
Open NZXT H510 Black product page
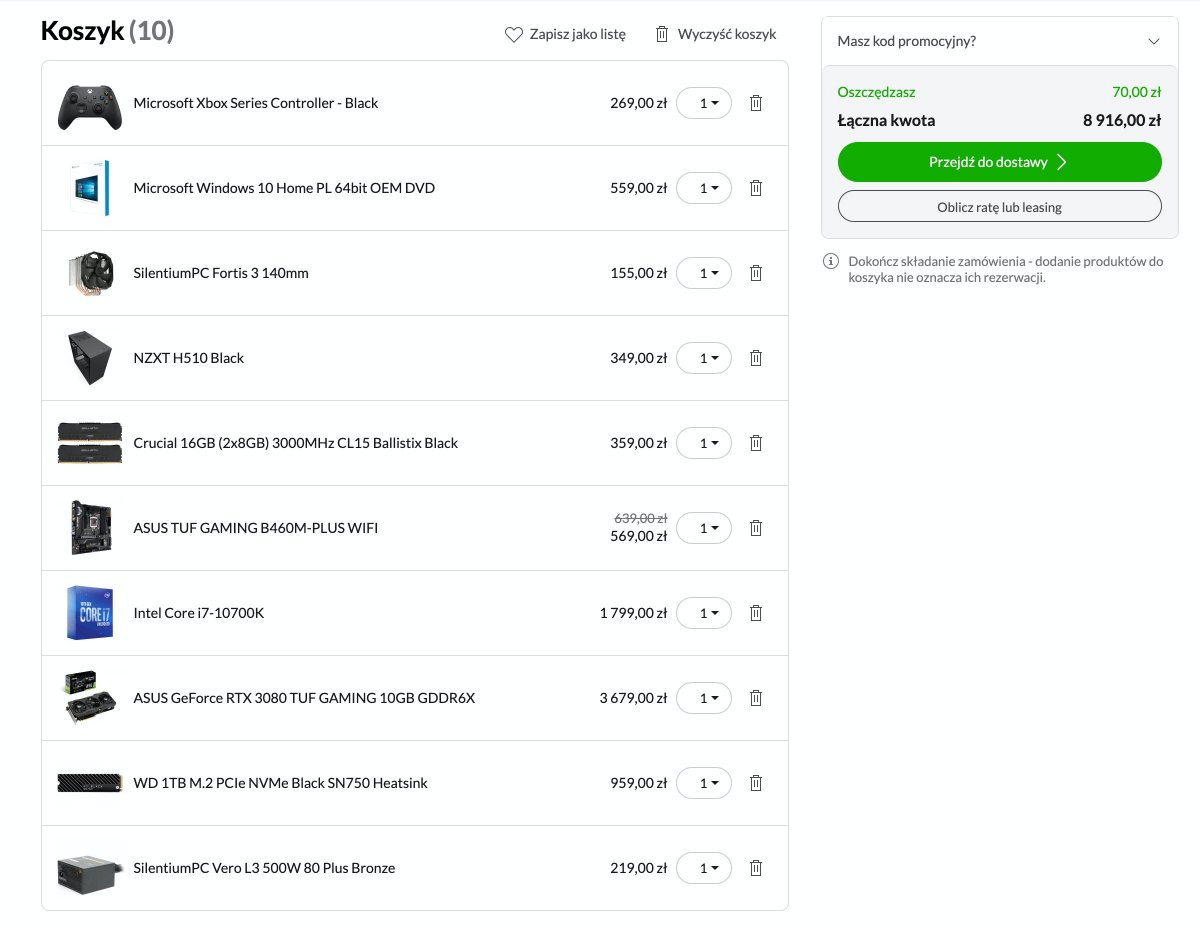[x=189, y=358]
